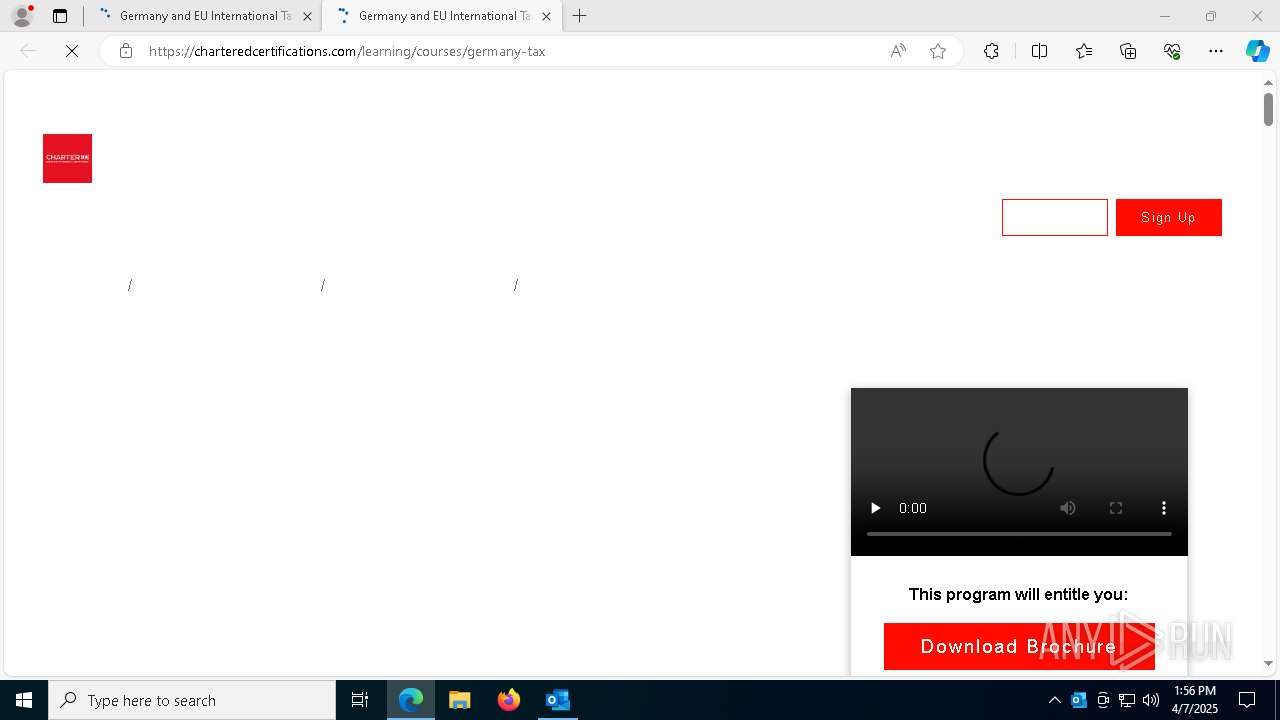Viewport: 1280px width, 720px height.
Task: Click the page vertical scrollbar thumb
Action: 1268,109
